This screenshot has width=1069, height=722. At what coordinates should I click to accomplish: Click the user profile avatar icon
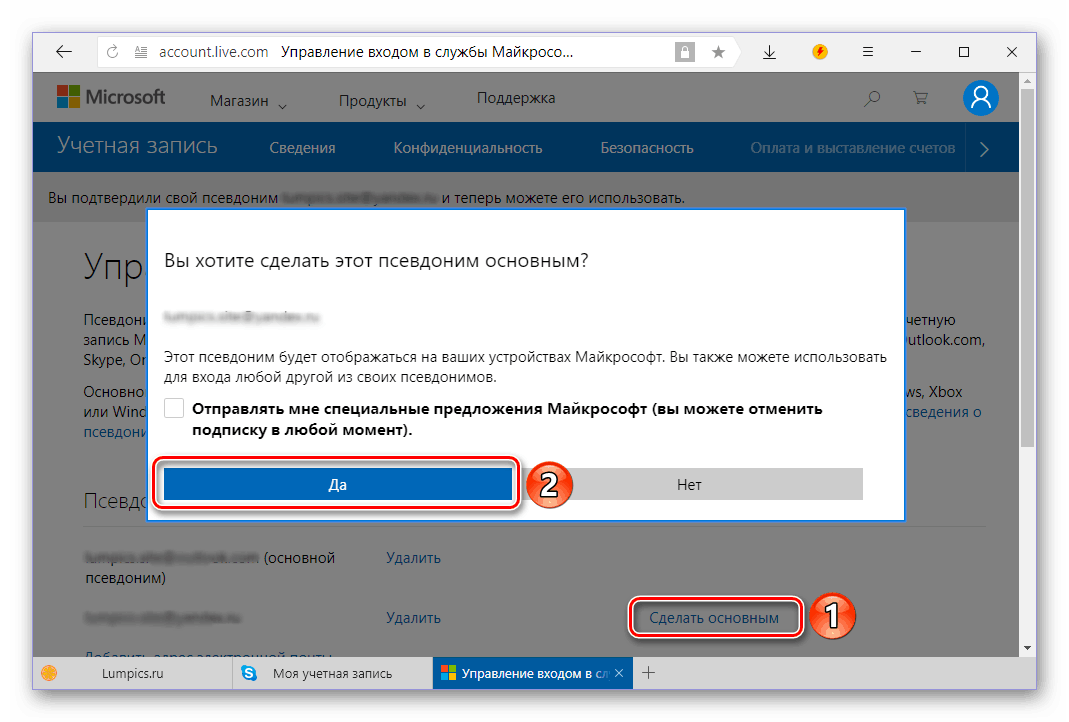pos(981,97)
